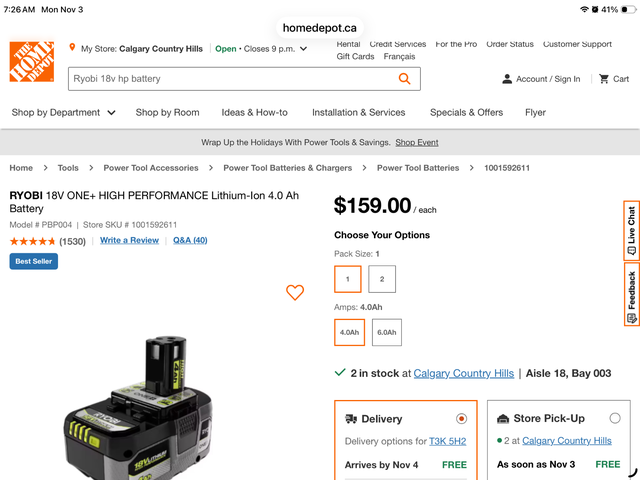This screenshot has height=480, width=640.
Task: Click the Home breadcrumb
Action: 21,168
